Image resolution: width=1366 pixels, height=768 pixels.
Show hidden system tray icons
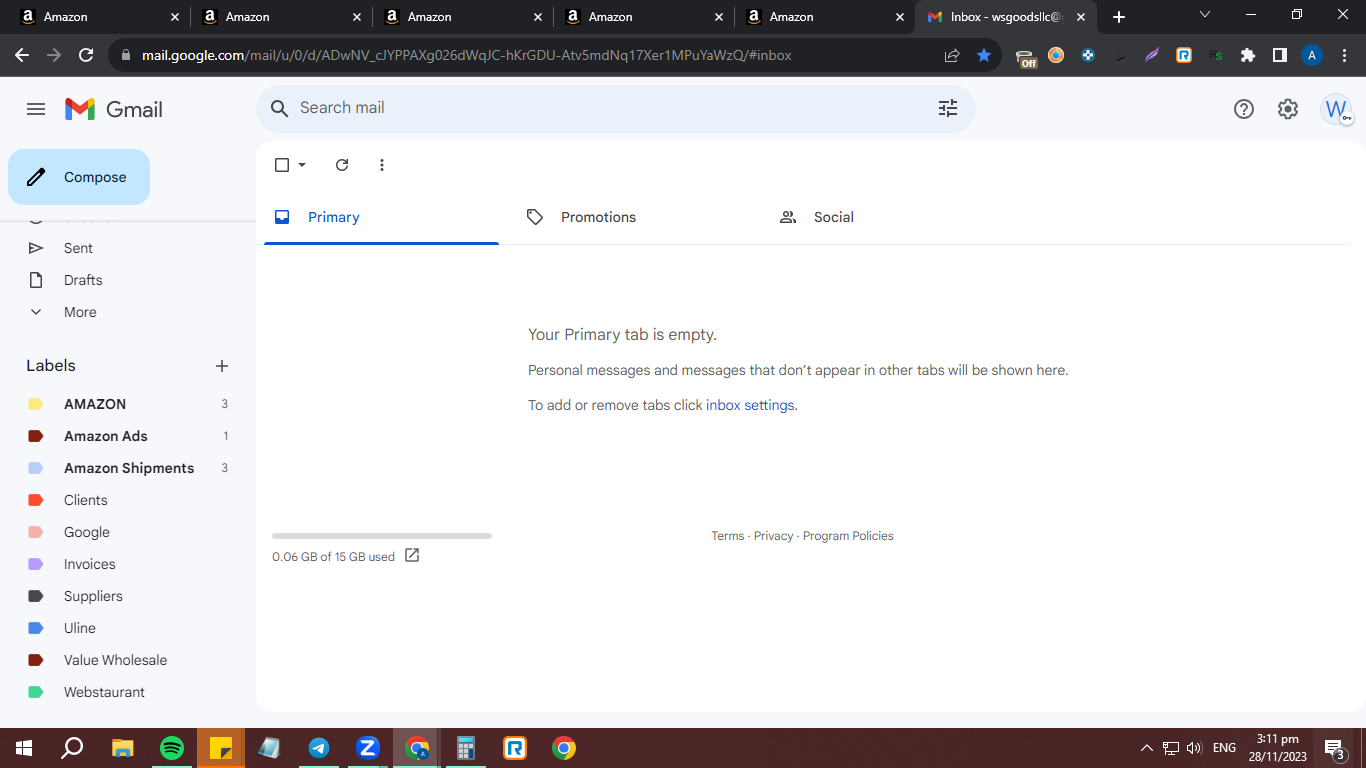(x=1146, y=748)
